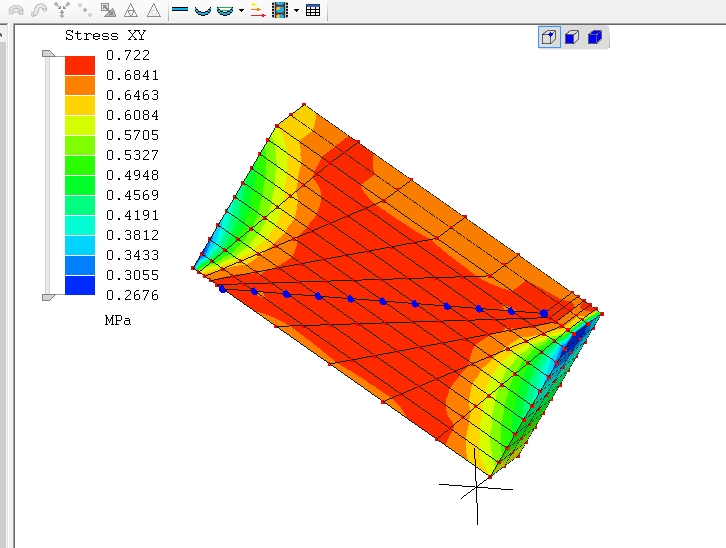Show the undeformed shape icon
The image size is (726, 548).
(180, 10)
